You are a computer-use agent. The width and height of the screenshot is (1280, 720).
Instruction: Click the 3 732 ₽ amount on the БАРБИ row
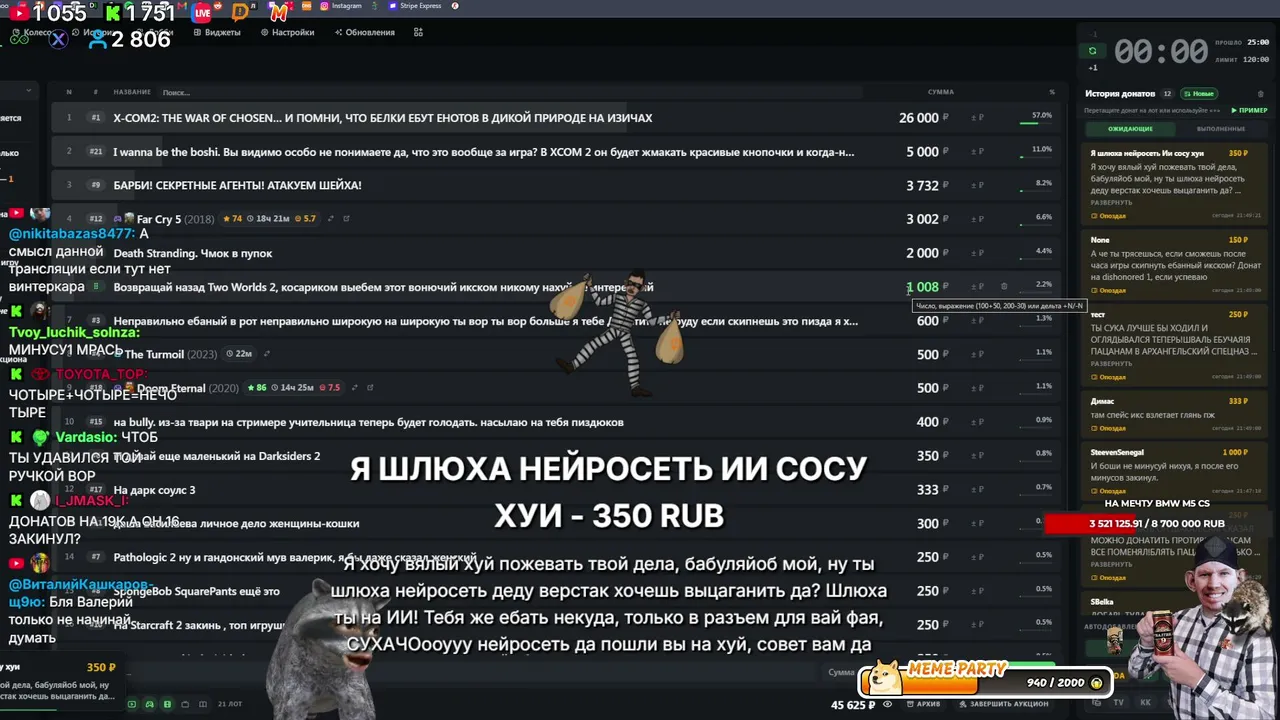[x=927, y=185]
